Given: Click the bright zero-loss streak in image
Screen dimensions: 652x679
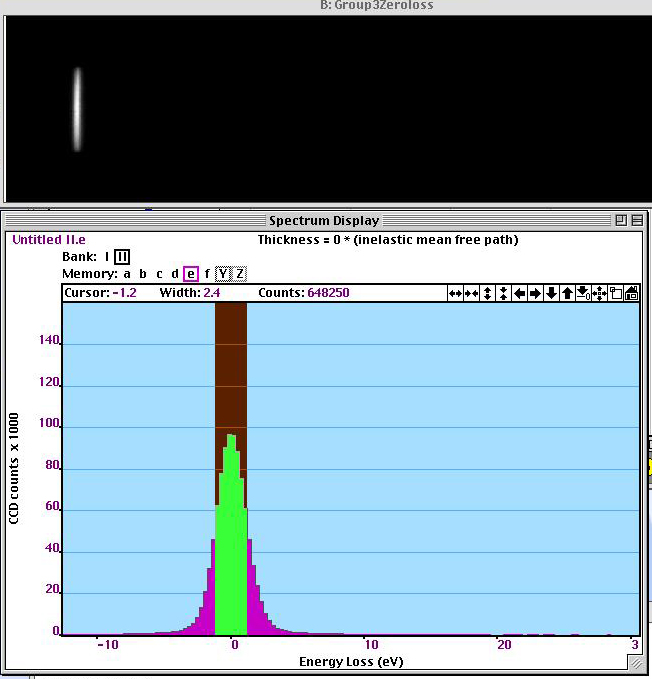Looking at the screenshot, I should [77, 109].
